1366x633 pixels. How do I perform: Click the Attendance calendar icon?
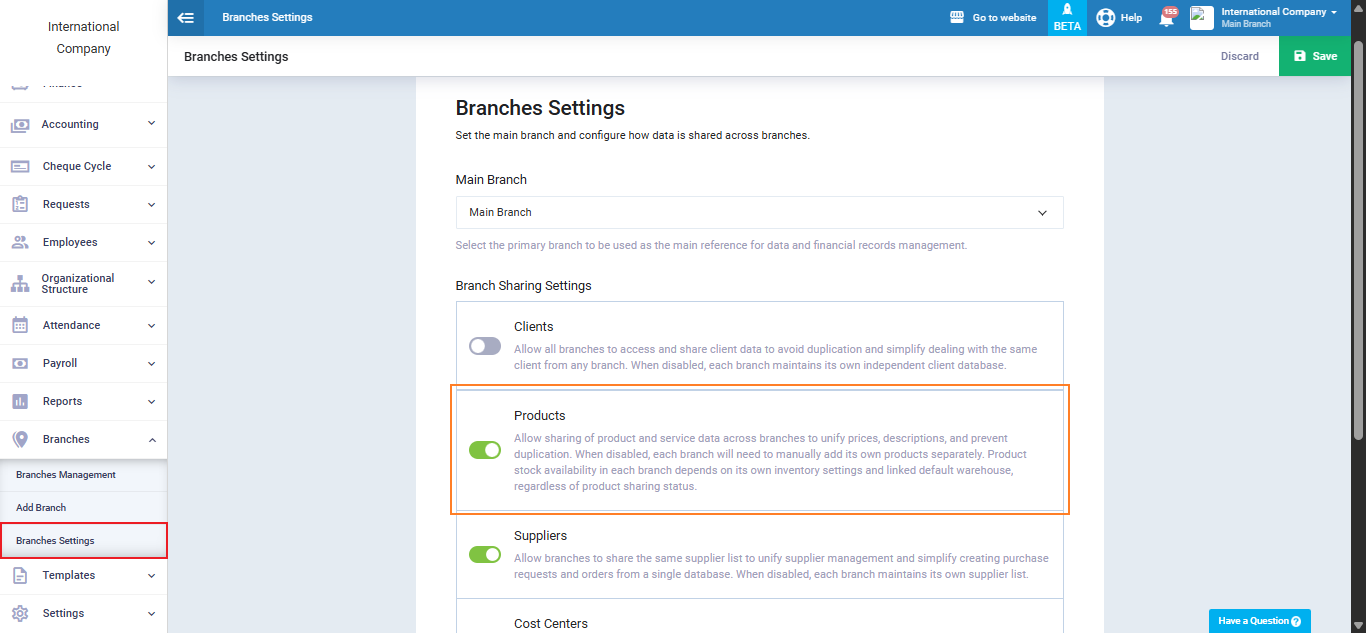click(x=20, y=325)
